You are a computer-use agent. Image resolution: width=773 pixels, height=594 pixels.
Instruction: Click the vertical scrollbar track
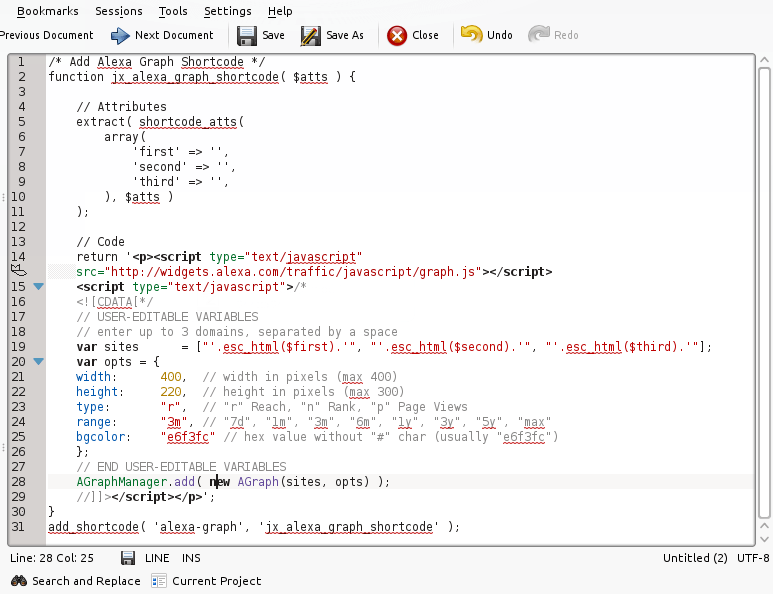(764, 293)
